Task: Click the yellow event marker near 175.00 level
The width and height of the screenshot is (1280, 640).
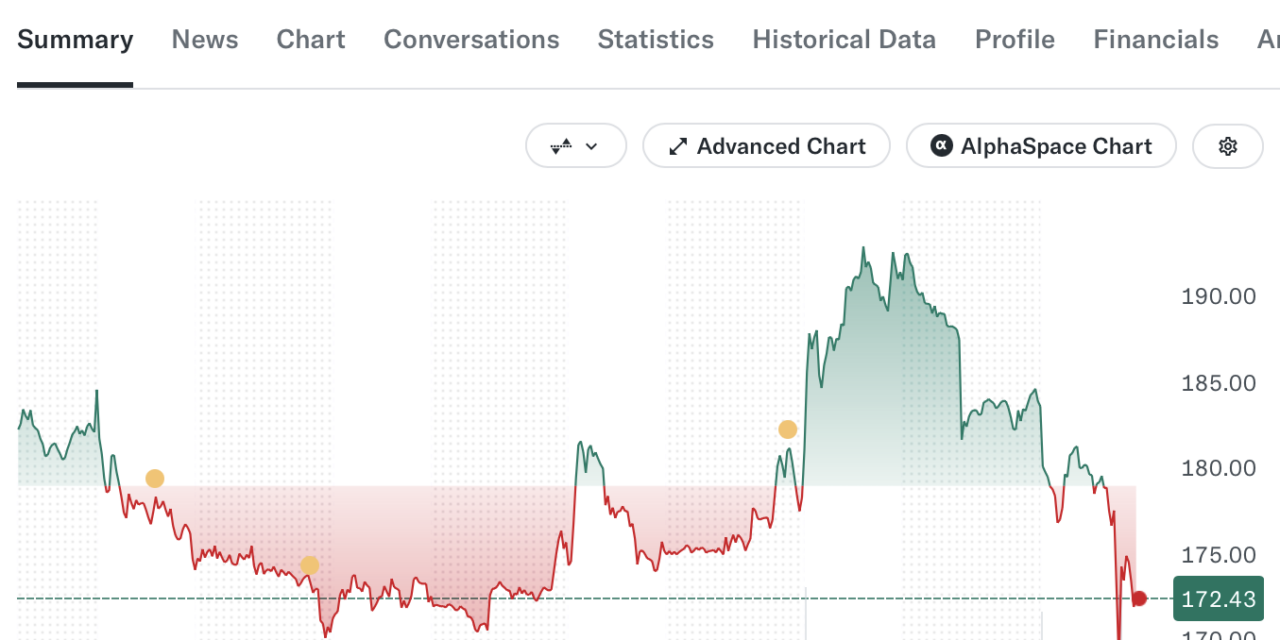Action: pyautogui.click(x=310, y=566)
